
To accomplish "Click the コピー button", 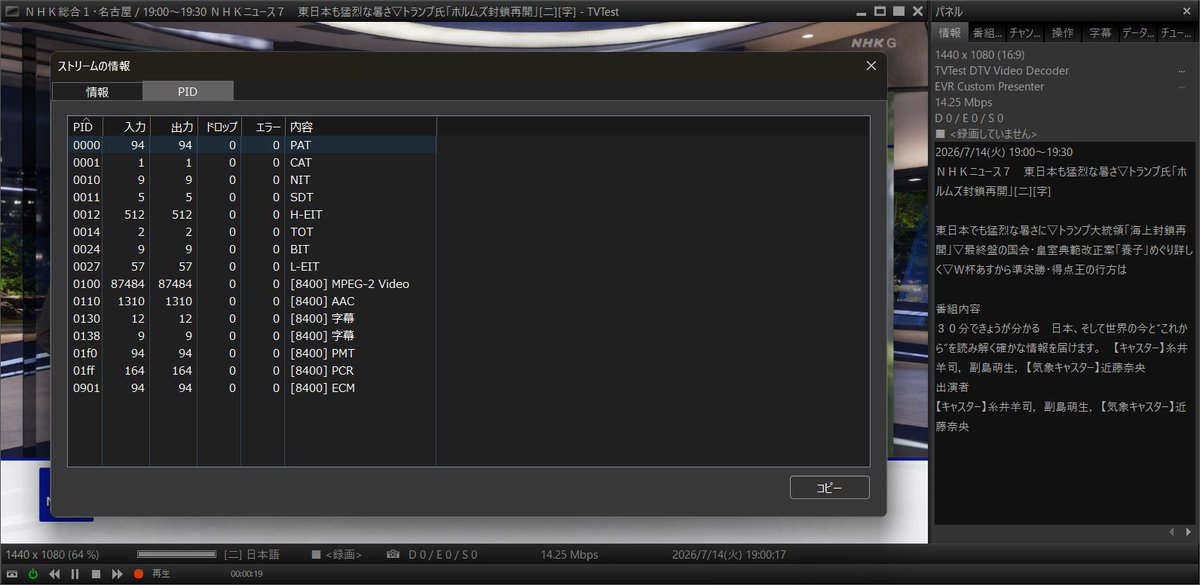I will click(x=829, y=488).
